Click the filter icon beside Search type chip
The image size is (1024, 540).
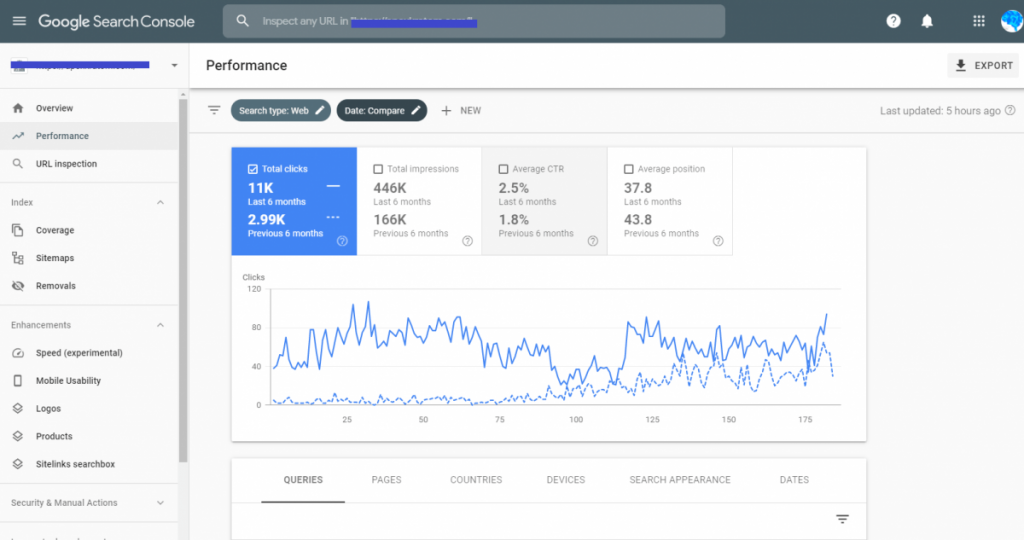pos(214,110)
